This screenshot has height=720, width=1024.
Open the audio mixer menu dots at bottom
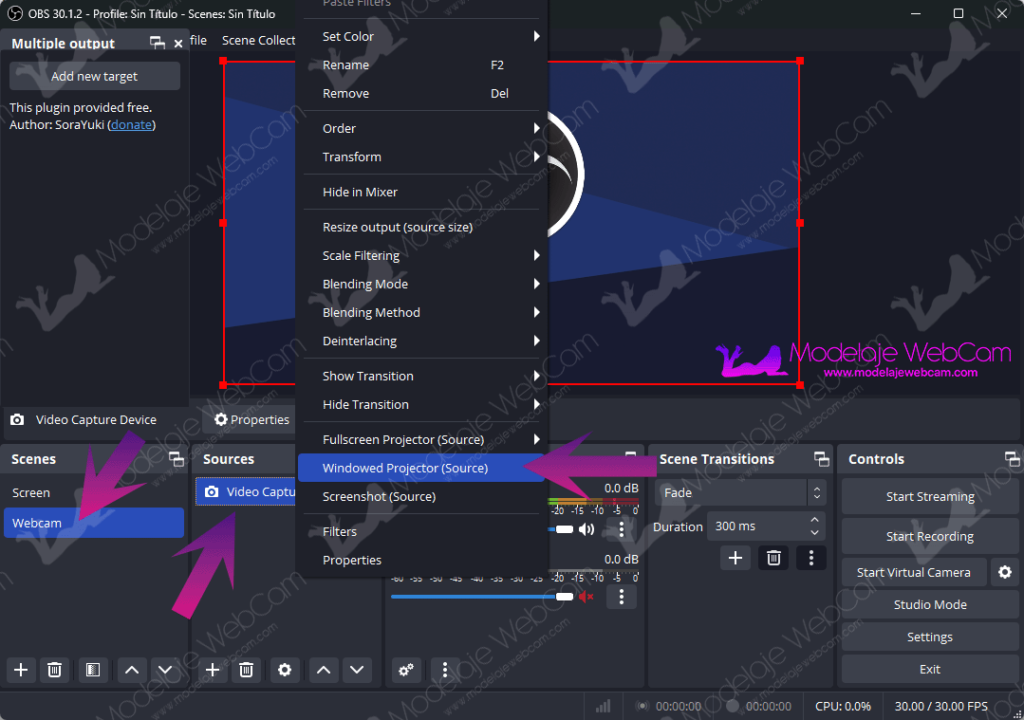pos(445,670)
